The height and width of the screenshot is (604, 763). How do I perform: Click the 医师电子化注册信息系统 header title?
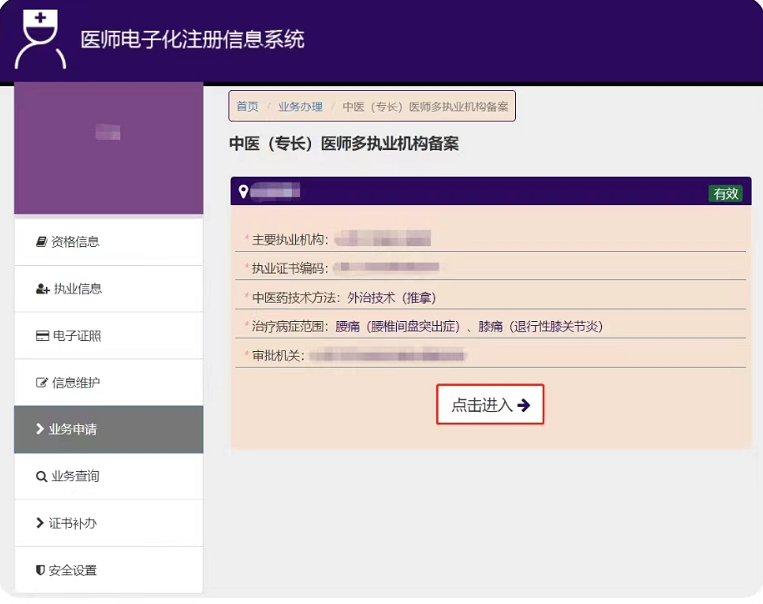click(192, 40)
